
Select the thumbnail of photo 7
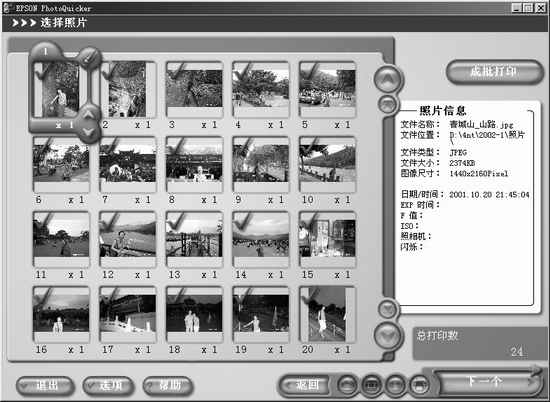(x=128, y=164)
